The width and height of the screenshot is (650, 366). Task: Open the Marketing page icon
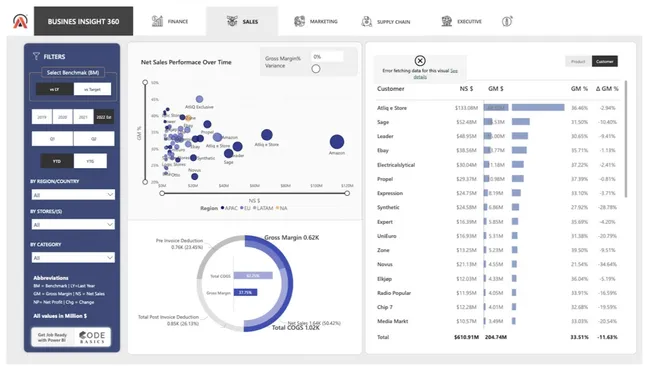(299, 21)
